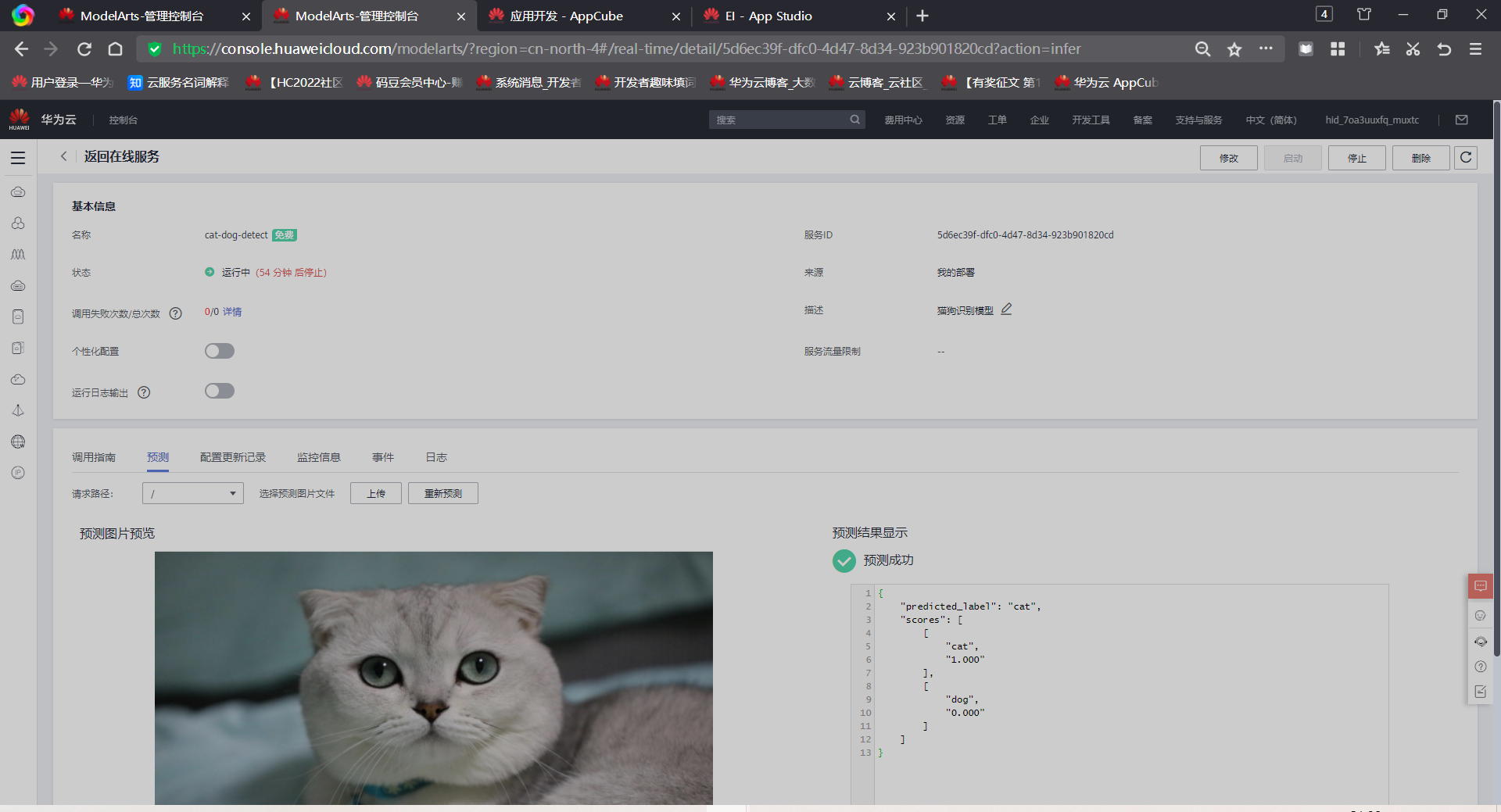Screen dimensions: 1501x812
Task: Go to browser home page
Action: click(x=115, y=49)
